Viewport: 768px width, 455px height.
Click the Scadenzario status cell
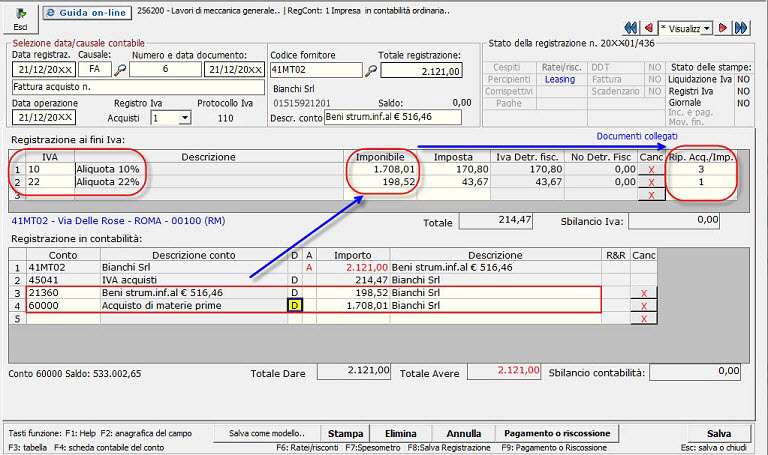tap(615, 92)
